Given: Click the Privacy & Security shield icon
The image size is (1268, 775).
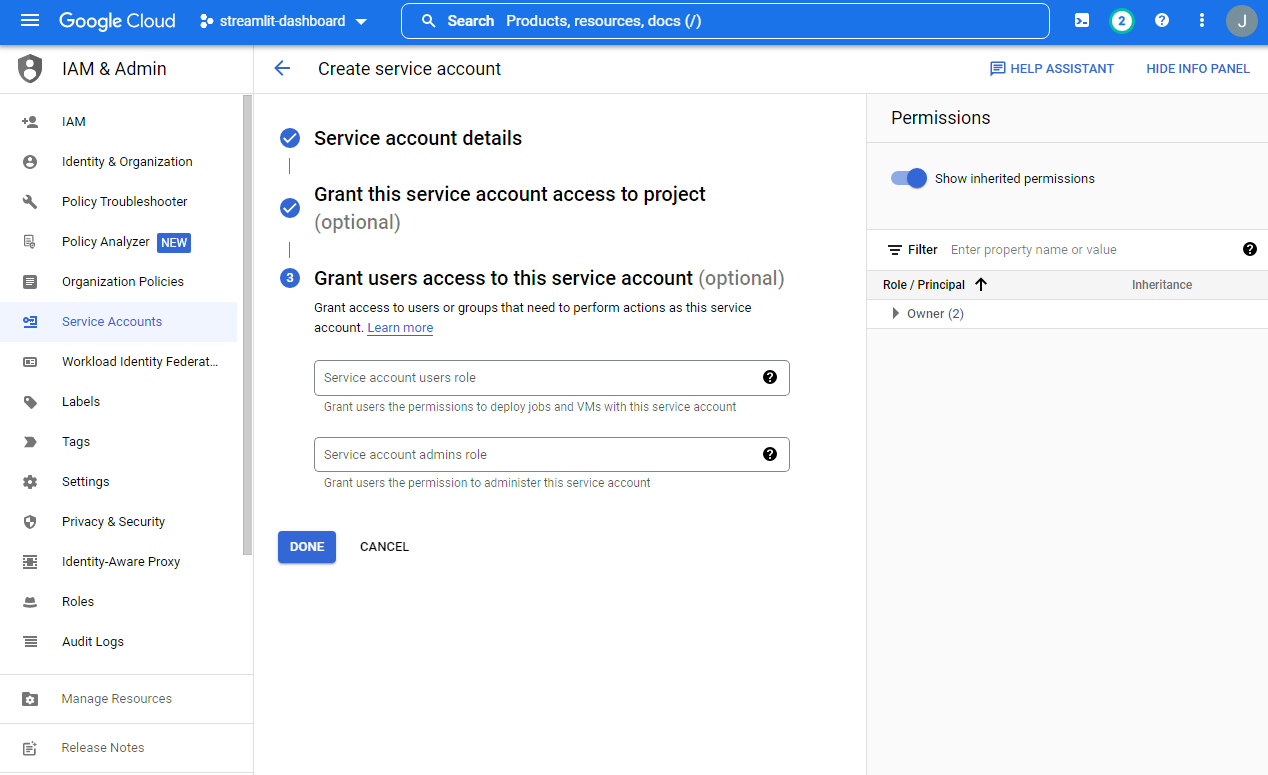Looking at the screenshot, I should pos(30,522).
